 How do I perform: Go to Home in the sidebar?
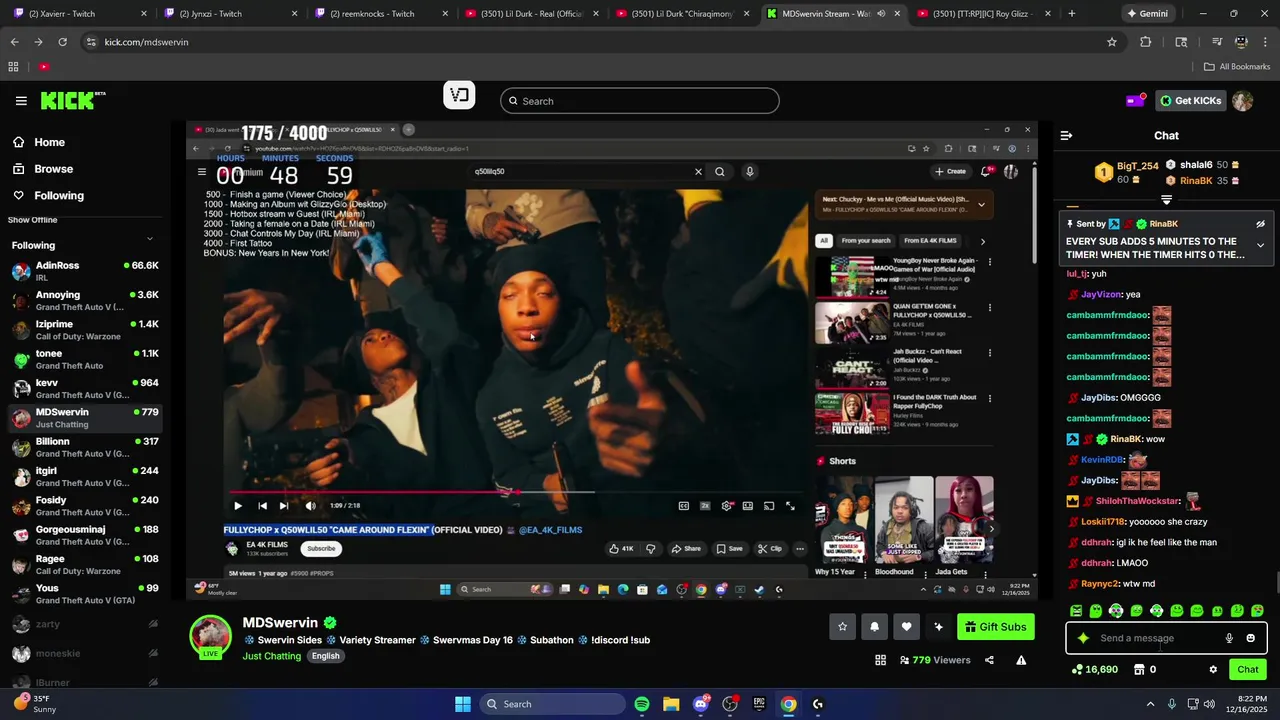click(39, 142)
